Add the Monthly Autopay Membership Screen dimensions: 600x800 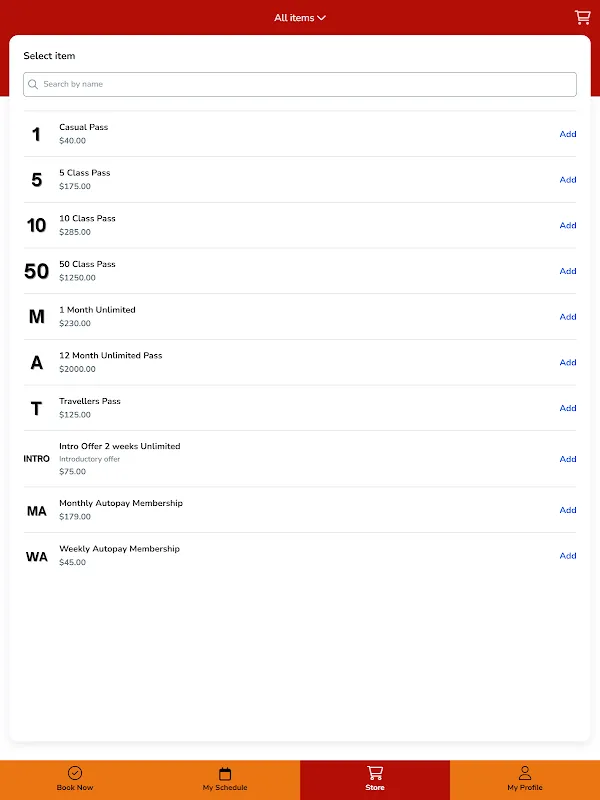point(568,510)
